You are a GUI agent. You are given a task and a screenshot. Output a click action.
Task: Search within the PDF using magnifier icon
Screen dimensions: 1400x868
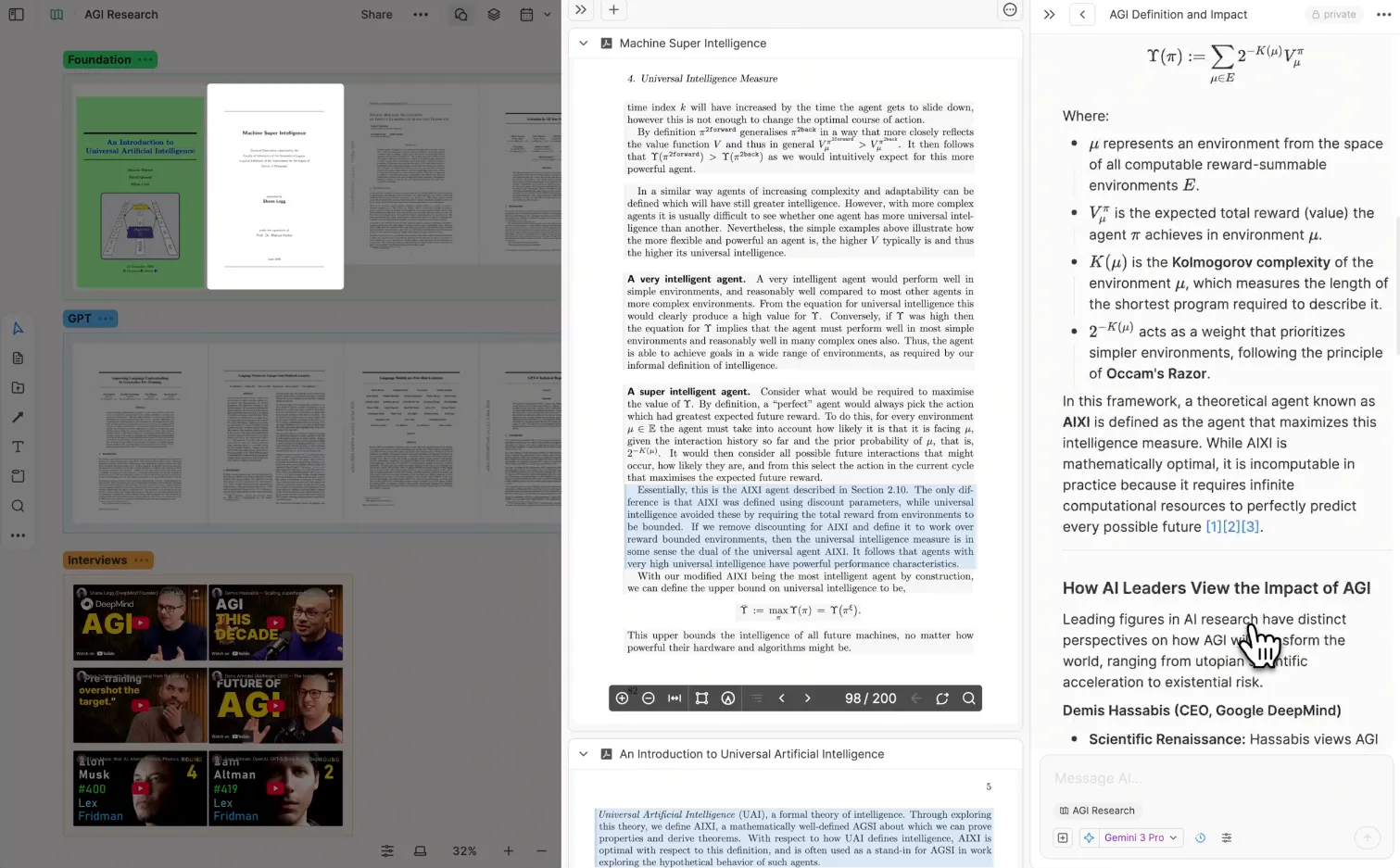969,698
